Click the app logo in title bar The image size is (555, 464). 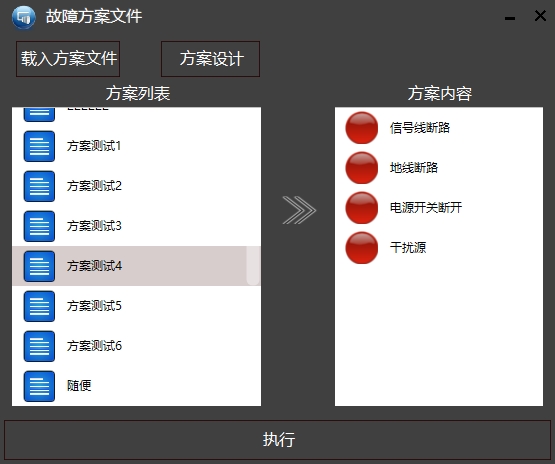[24, 17]
